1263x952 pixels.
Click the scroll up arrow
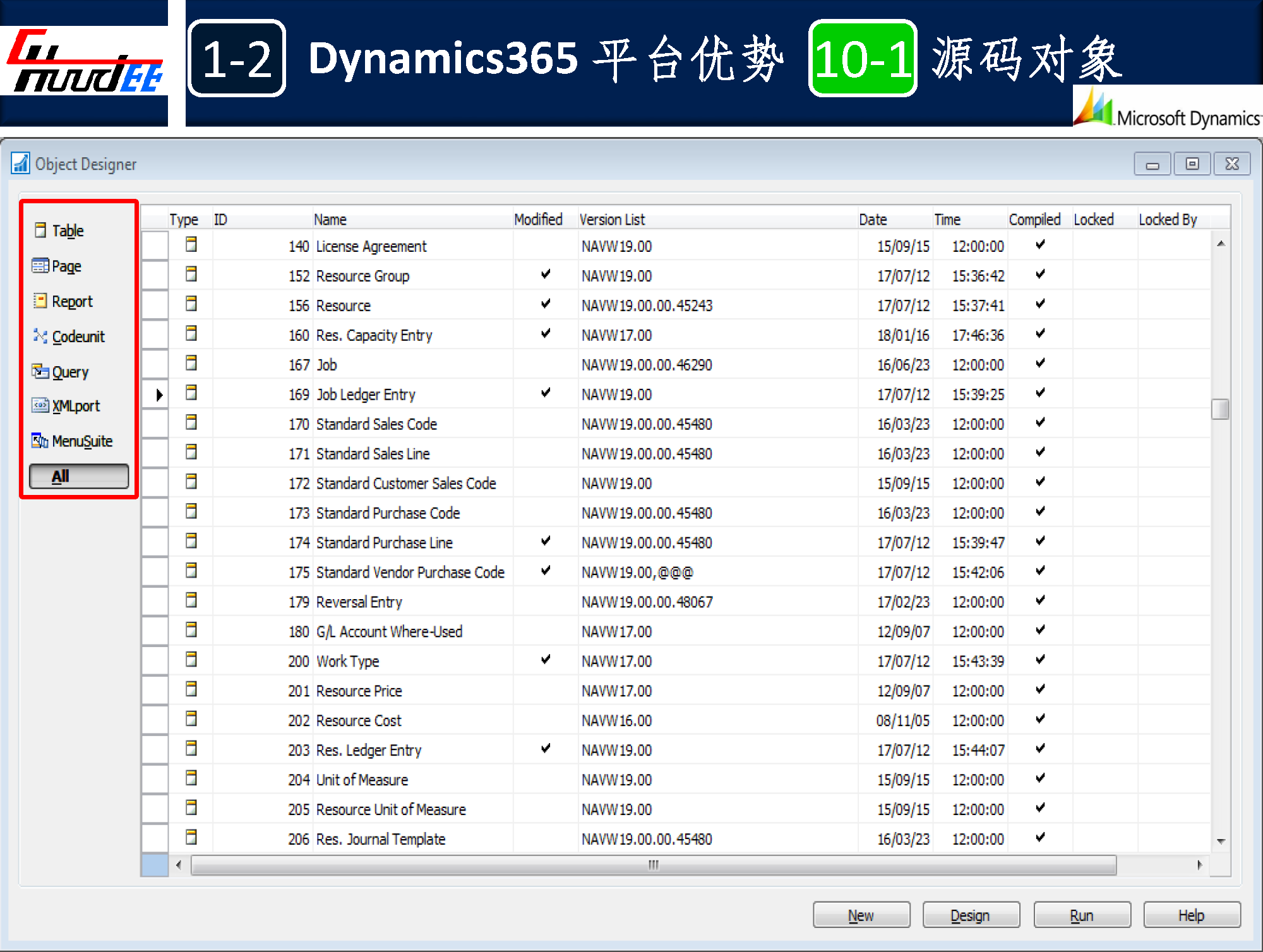pyautogui.click(x=1221, y=244)
